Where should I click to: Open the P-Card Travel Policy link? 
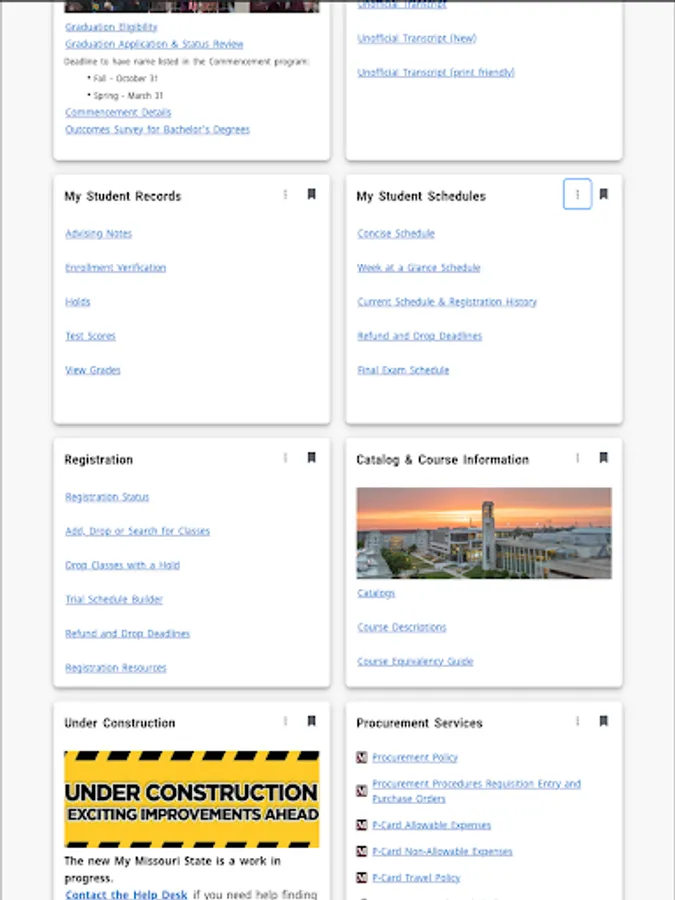(x=416, y=878)
